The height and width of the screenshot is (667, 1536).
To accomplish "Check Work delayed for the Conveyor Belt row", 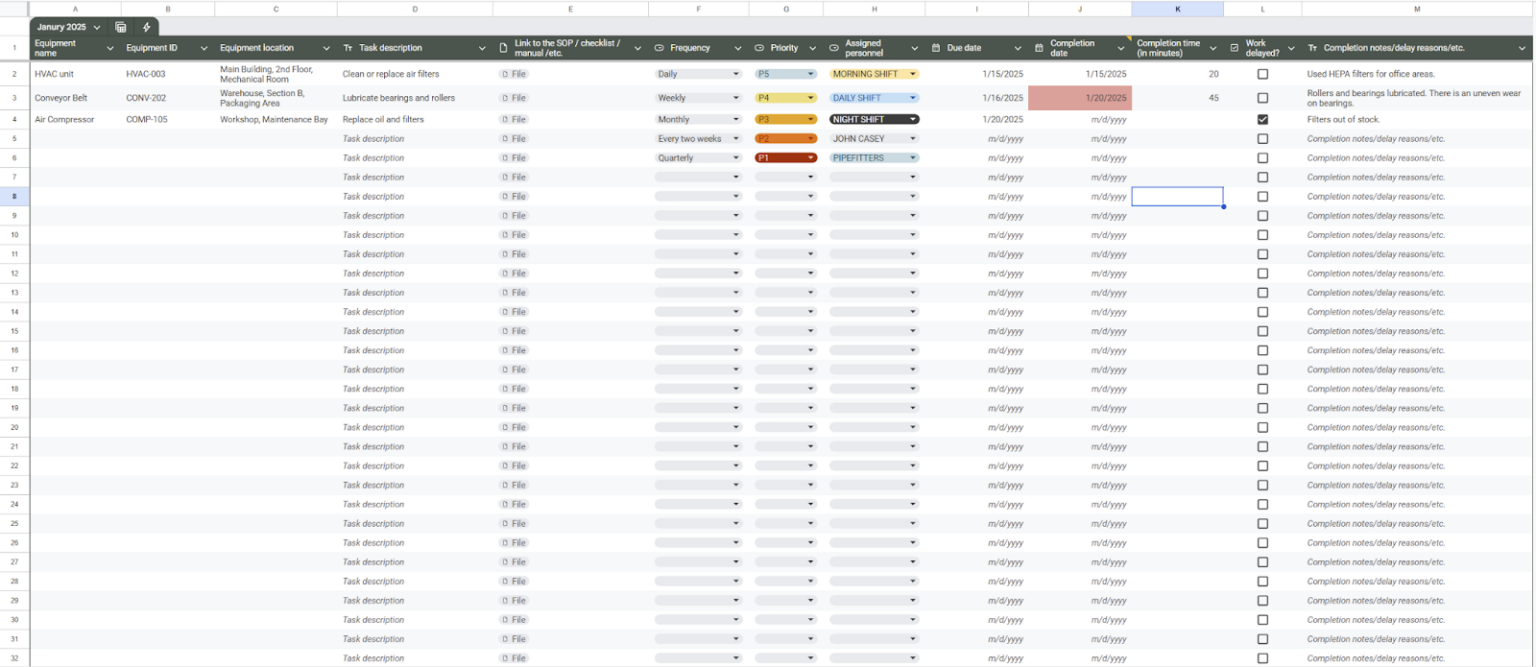I will (x=1262, y=98).
